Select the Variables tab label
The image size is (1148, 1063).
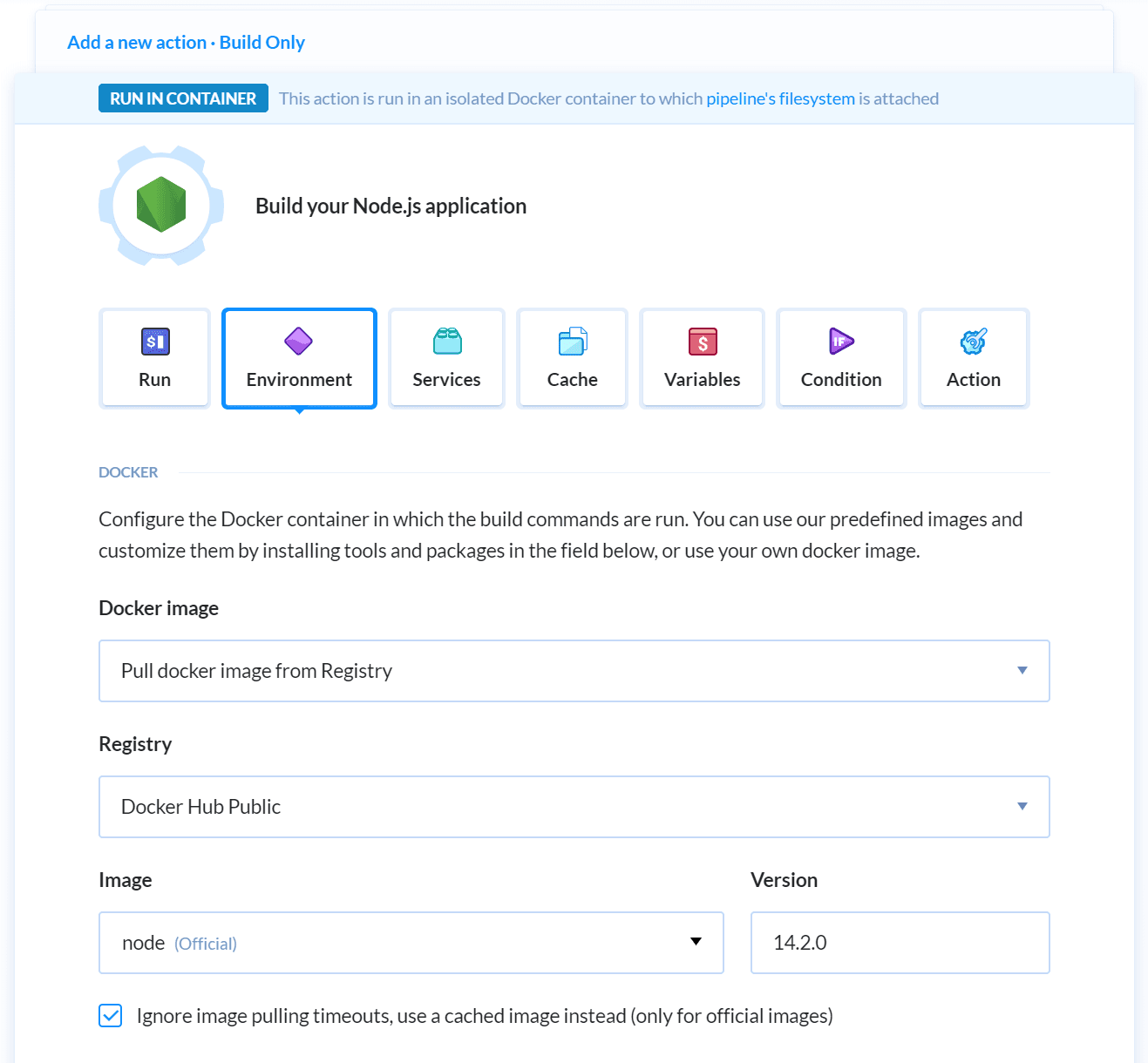pyautogui.click(x=702, y=380)
